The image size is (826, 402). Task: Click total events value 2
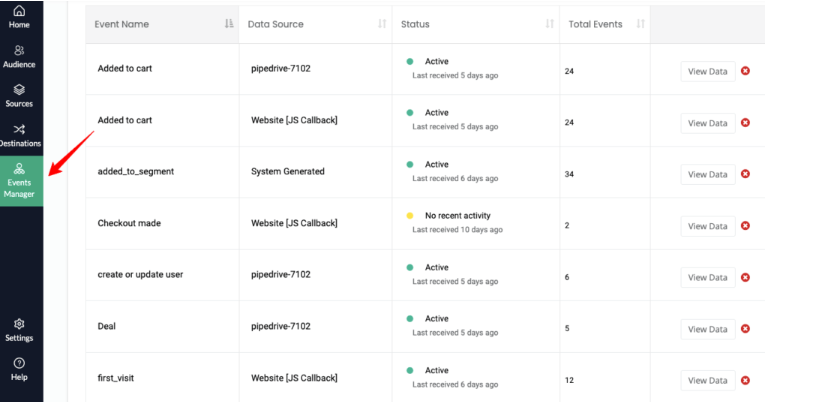(x=567, y=225)
